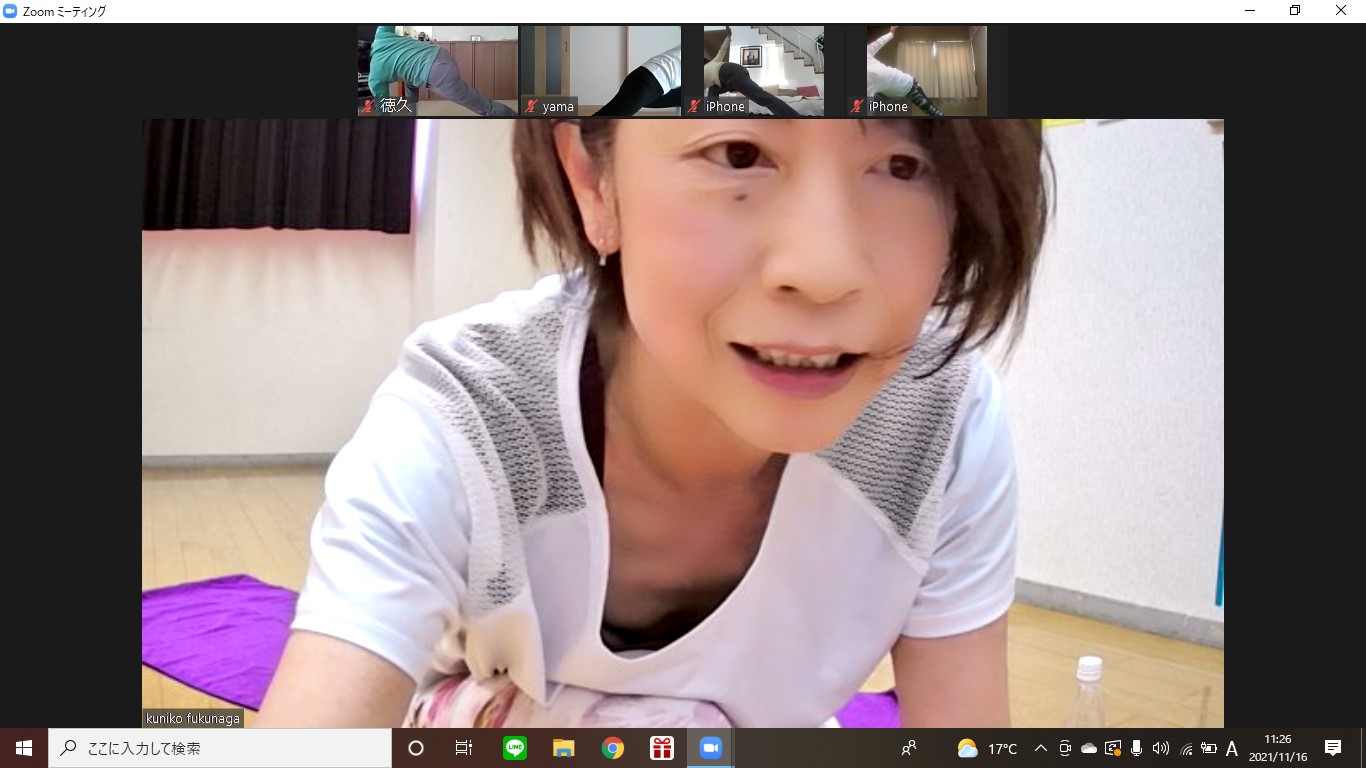Open File Explorer from the taskbar
1366x768 pixels.
pos(564,748)
